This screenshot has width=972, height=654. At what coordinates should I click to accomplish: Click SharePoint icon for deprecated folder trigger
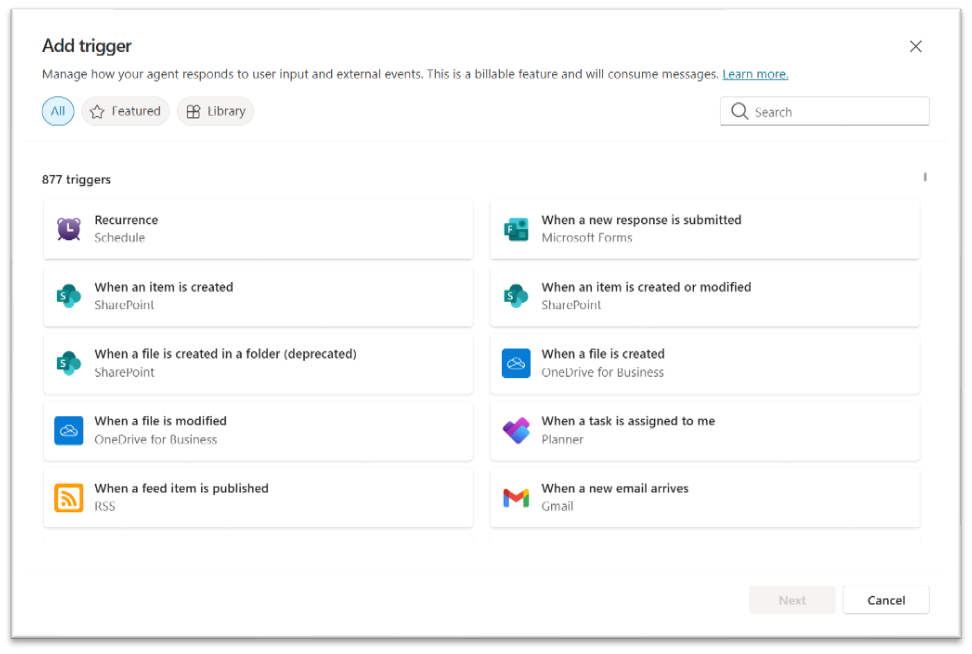[x=68, y=363]
